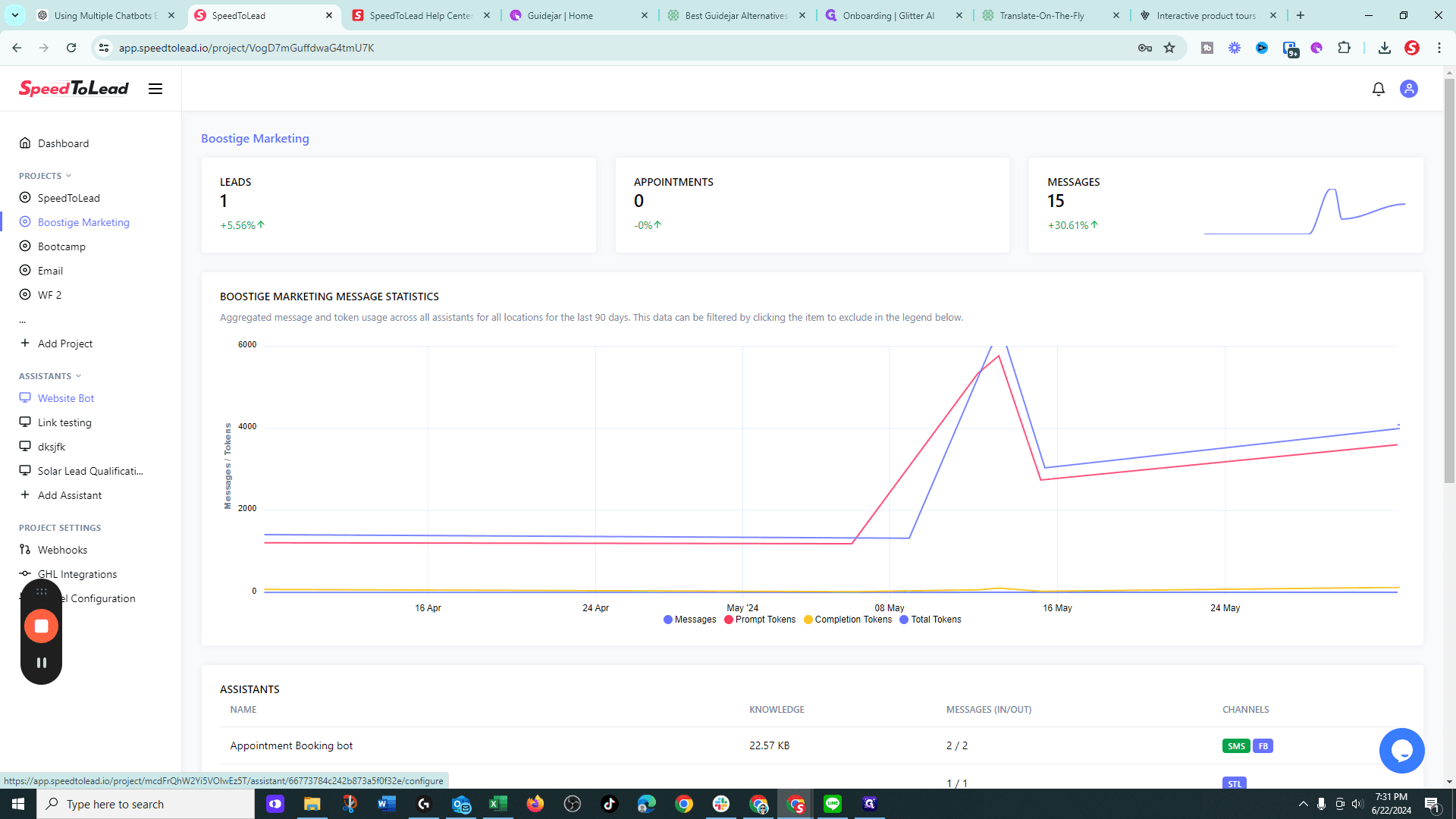Open the Chrome extensions puzzle menu
The height and width of the screenshot is (819, 1456).
(x=1344, y=48)
